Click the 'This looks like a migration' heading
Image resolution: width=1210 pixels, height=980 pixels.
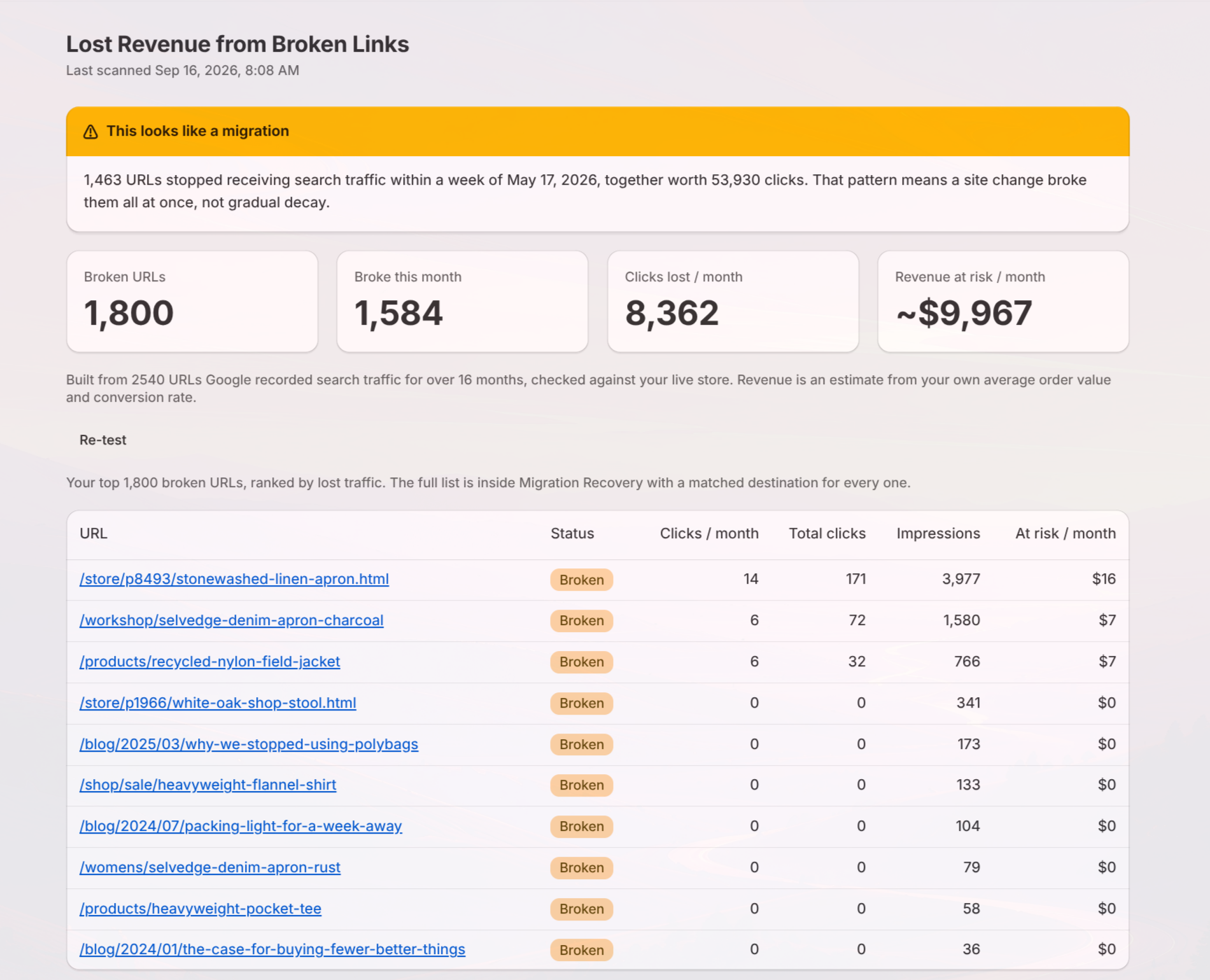197,132
